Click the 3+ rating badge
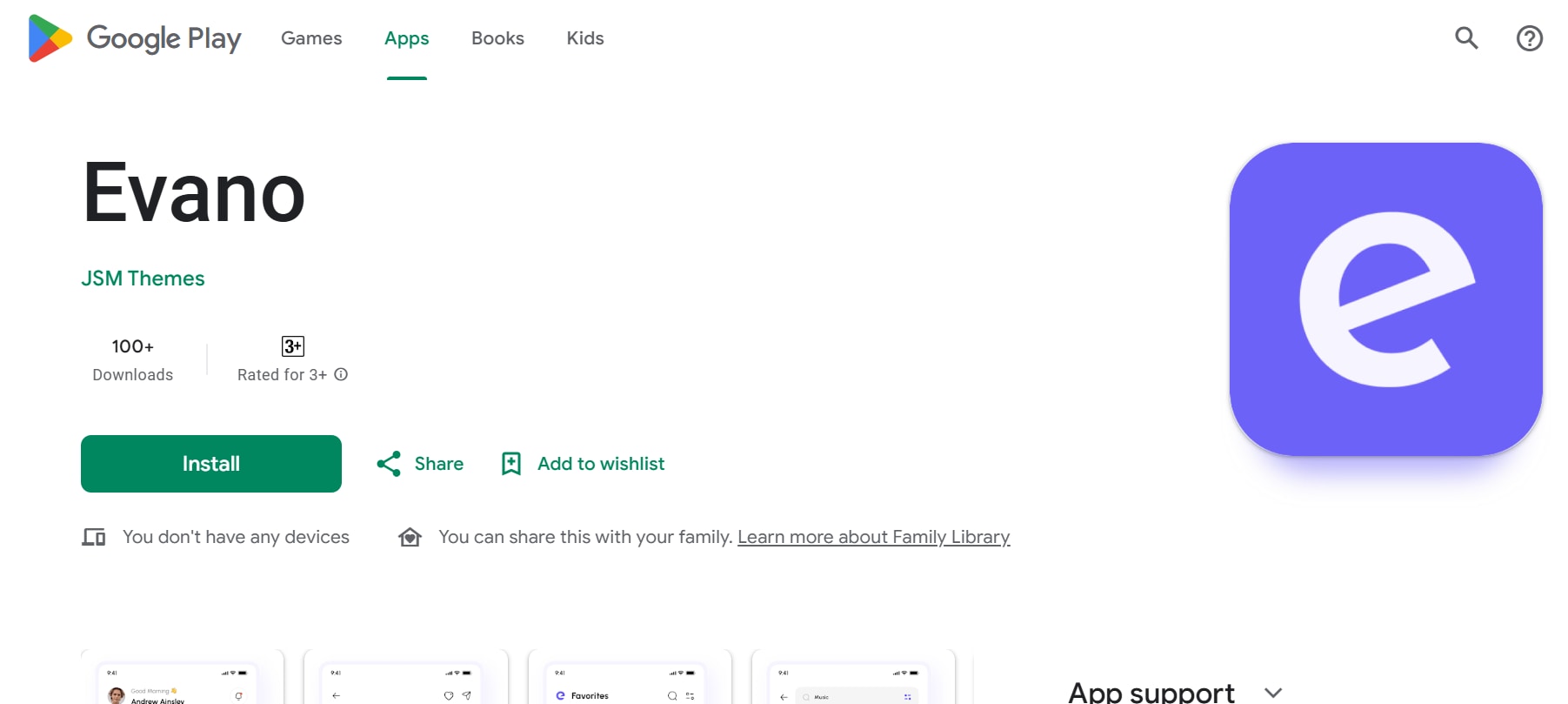The width and height of the screenshot is (1568, 704). pyautogui.click(x=293, y=346)
